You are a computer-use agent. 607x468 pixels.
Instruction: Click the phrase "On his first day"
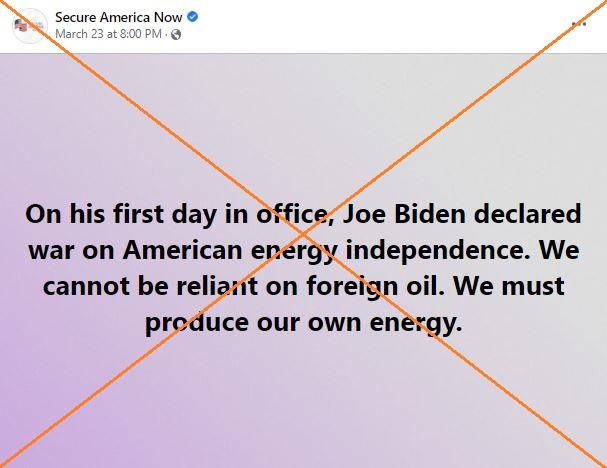[120, 215]
